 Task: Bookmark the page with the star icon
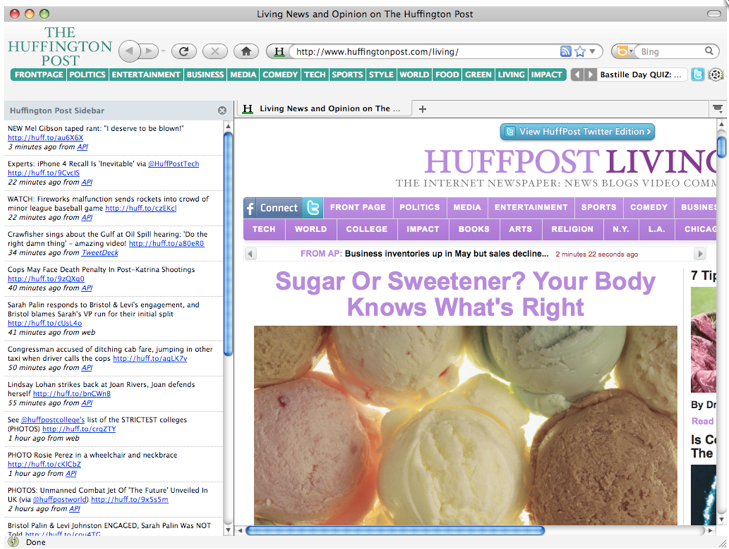click(x=580, y=52)
